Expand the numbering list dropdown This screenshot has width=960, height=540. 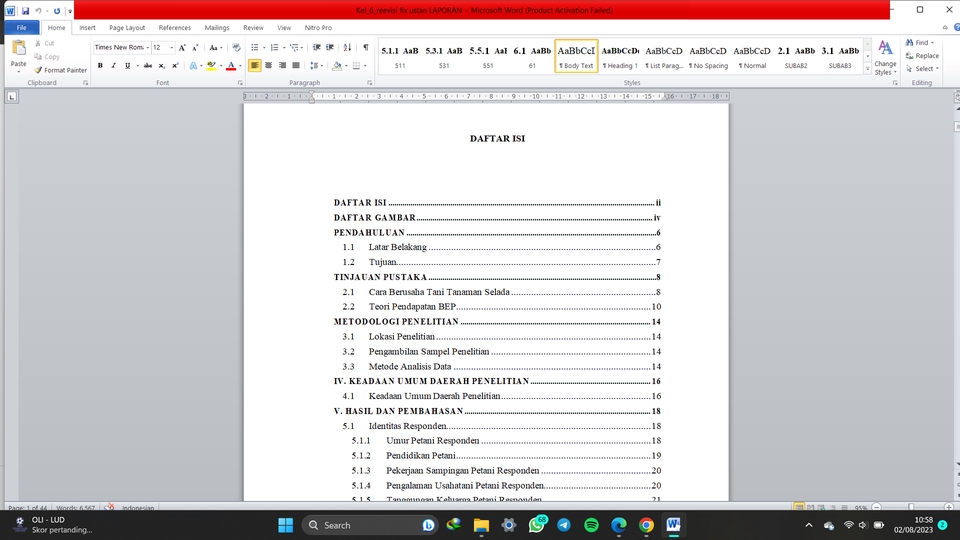[284, 47]
